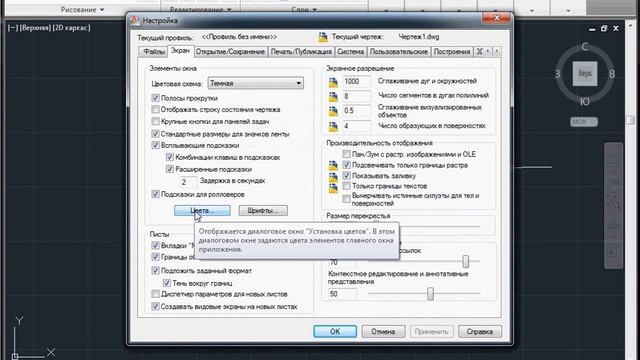This screenshot has height=360, width=640.
Task: Open Справка help button
Action: [480, 331]
